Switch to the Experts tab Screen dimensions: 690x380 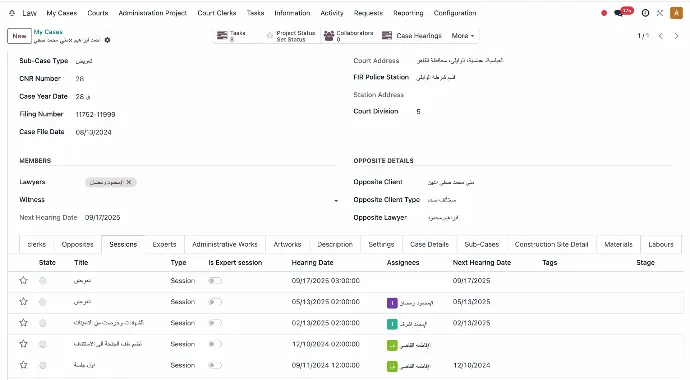165,245
